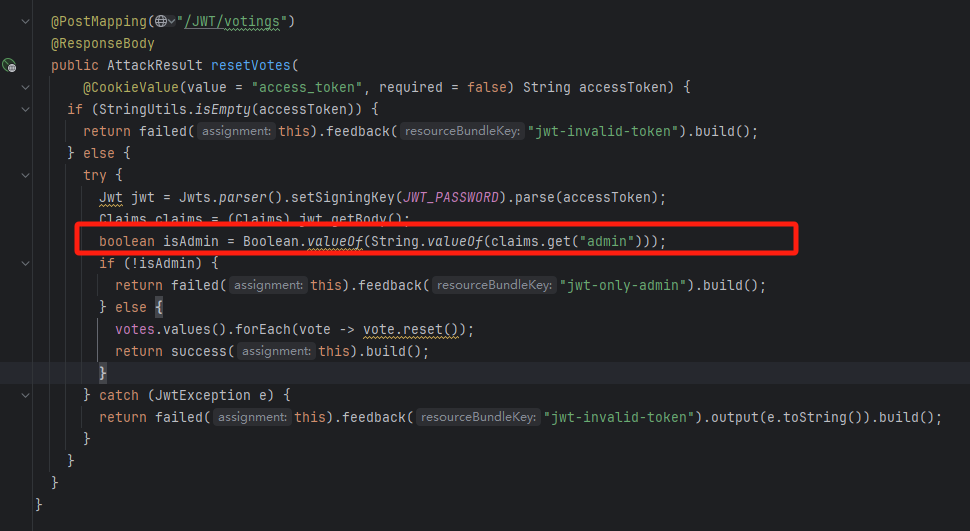Collapse the fold arrow at the try line
This screenshot has width=970, height=531.
point(25,175)
